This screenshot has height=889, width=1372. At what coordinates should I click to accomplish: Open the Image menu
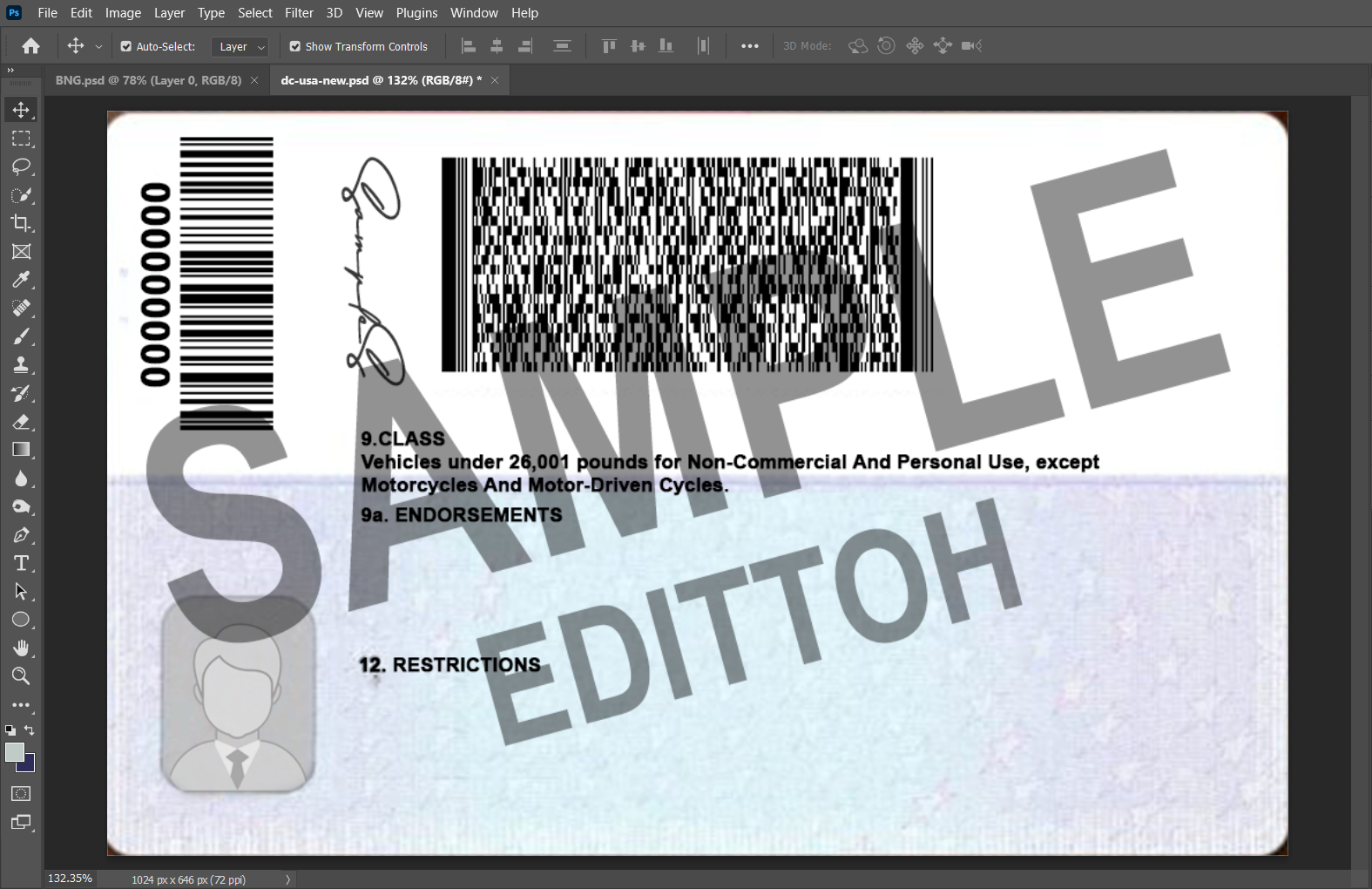click(123, 13)
